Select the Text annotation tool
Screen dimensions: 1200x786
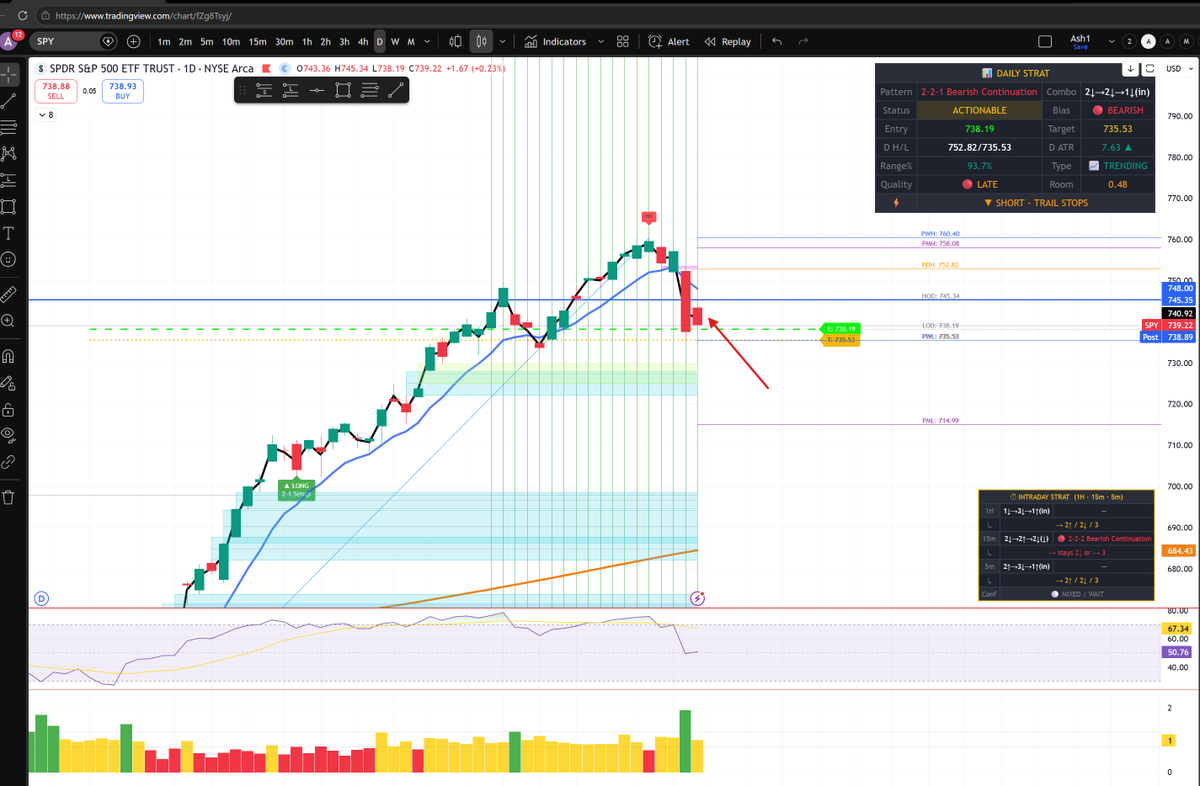tap(9, 234)
